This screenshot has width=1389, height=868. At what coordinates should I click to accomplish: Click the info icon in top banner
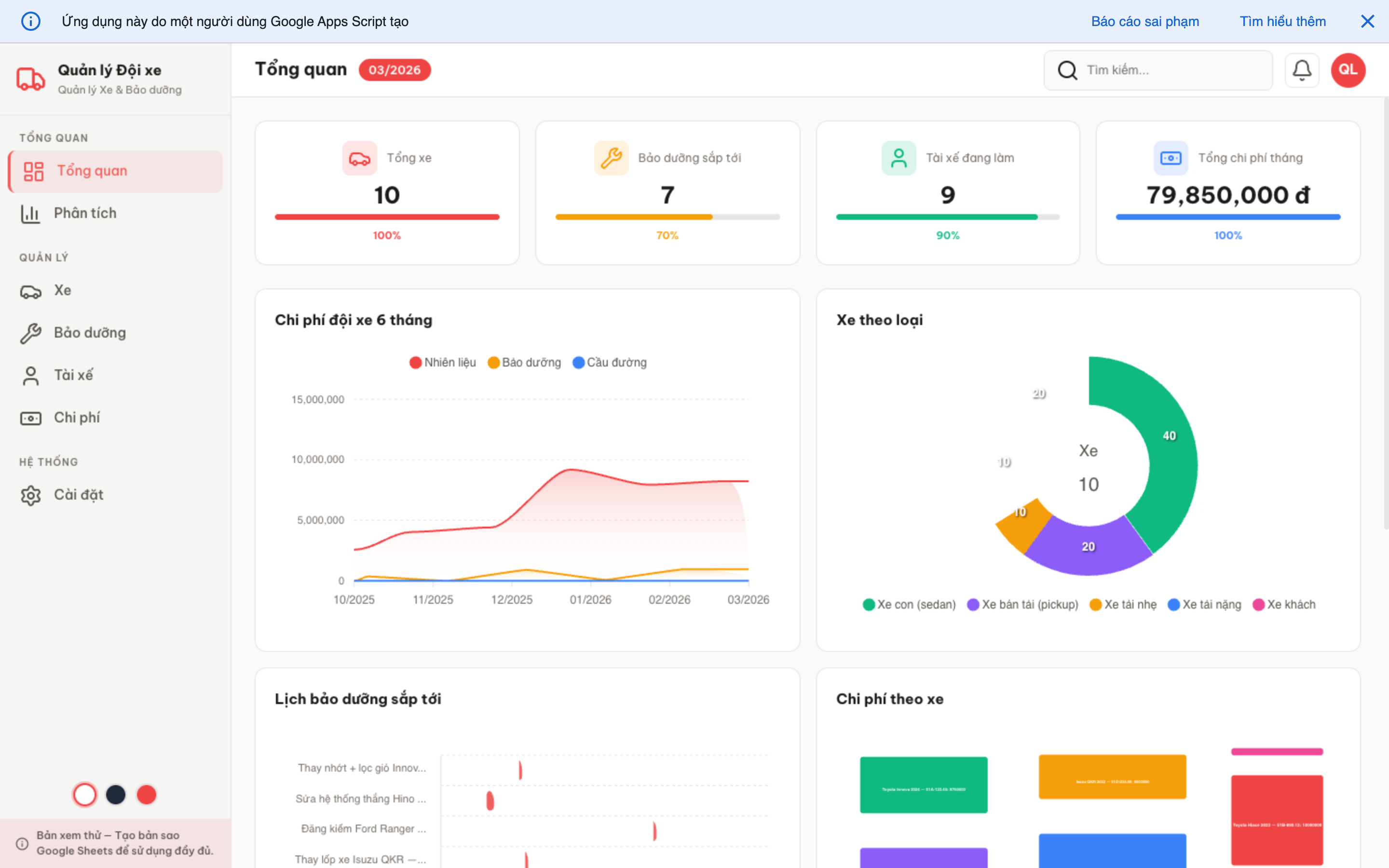30,21
